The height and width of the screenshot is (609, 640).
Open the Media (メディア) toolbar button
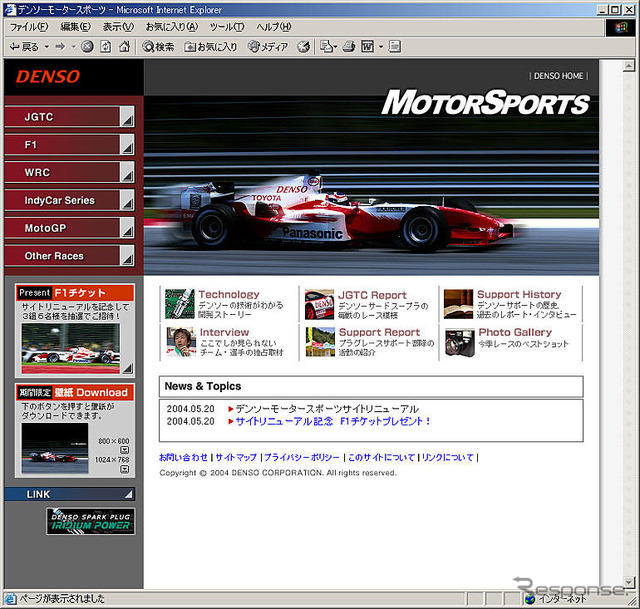pyautogui.click(x=268, y=47)
